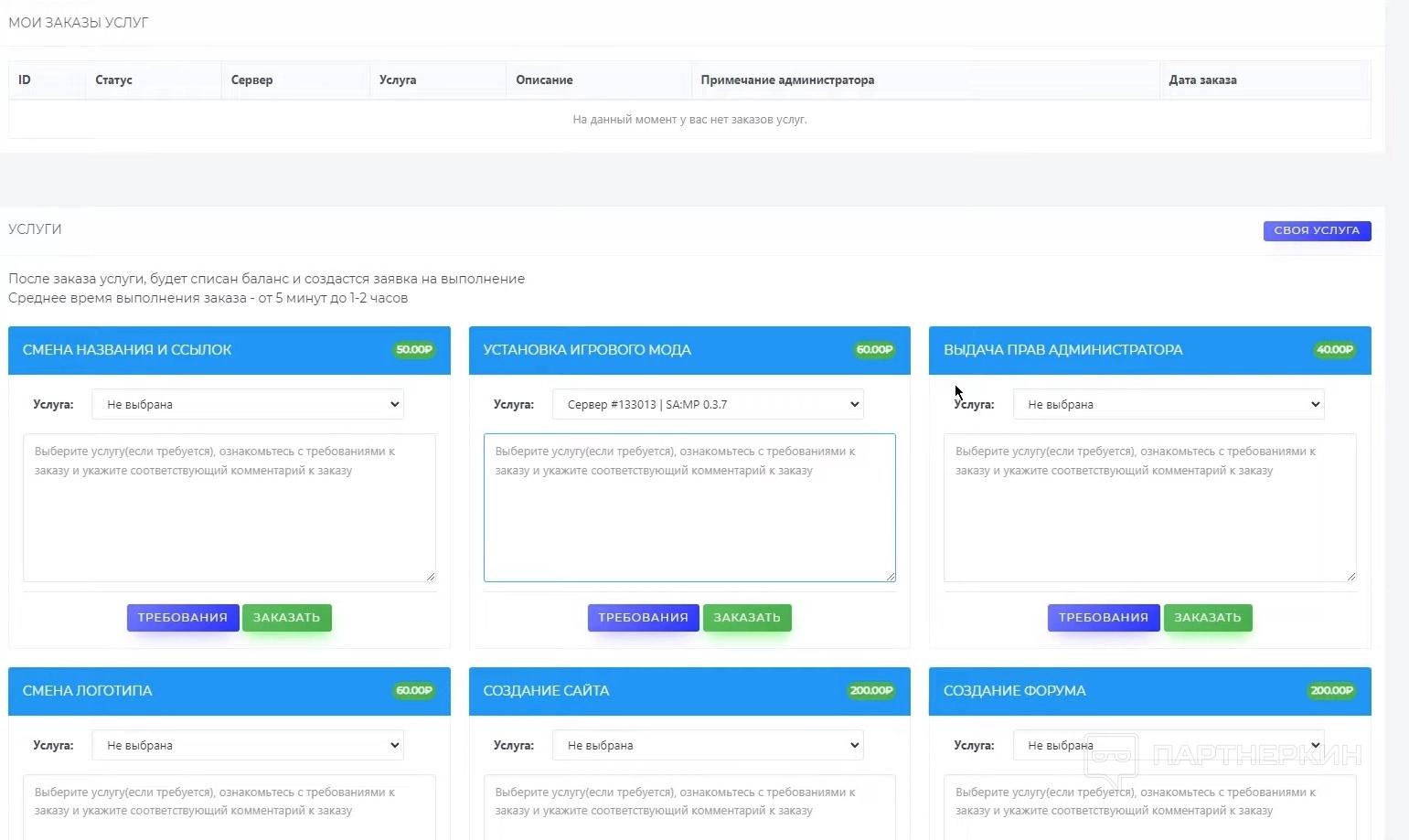Open 'Требования' for 'Выдача прав администратора'

coord(1103,618)
